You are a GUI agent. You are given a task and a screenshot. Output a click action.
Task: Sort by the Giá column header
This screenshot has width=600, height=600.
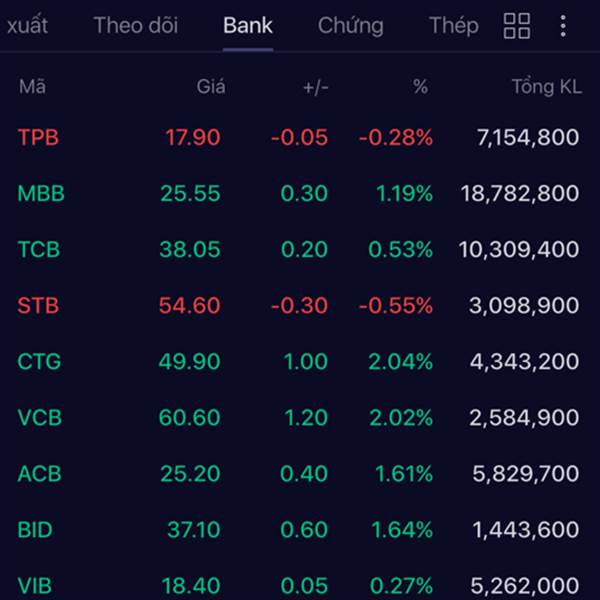(210, 87)
